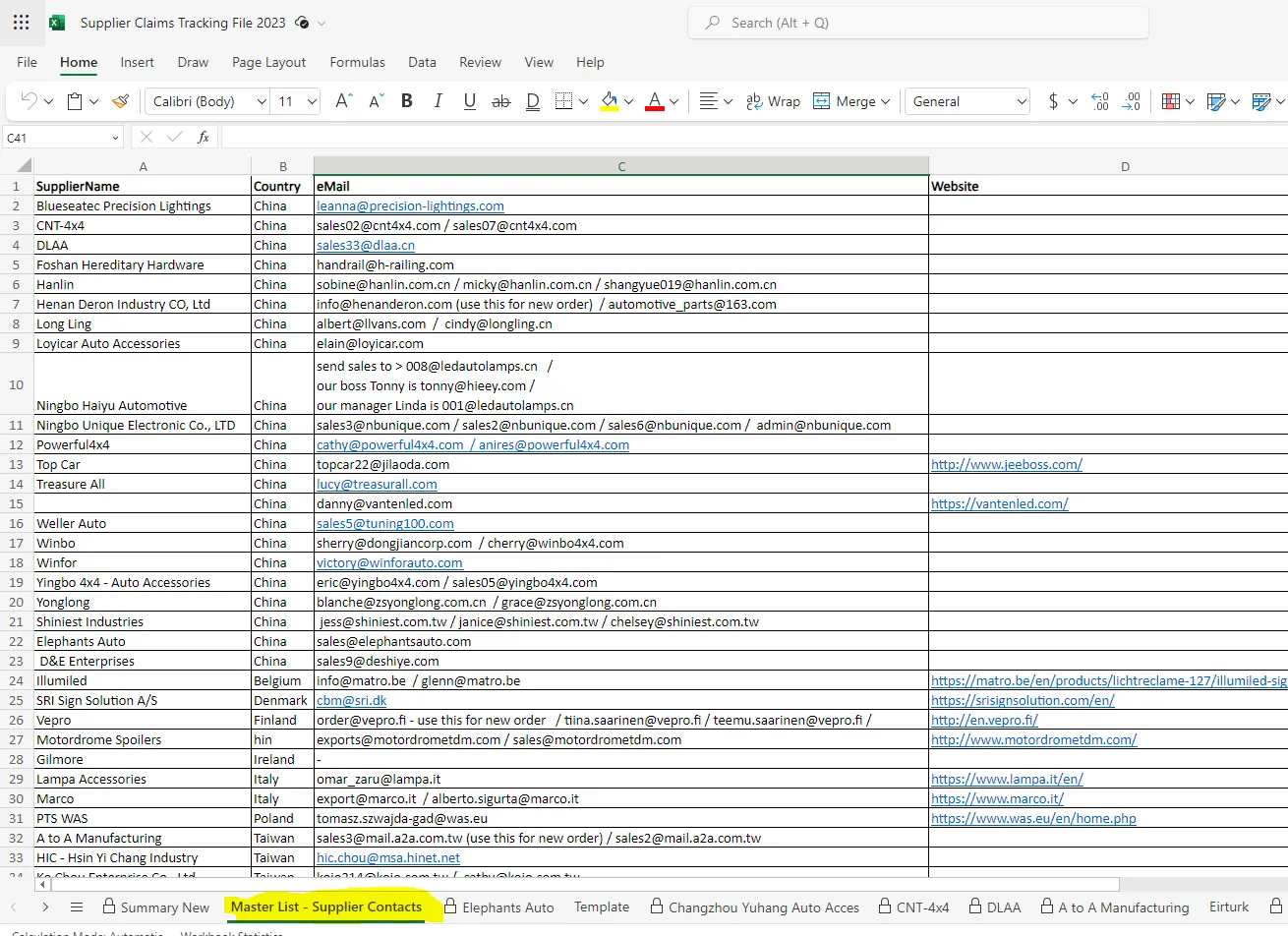1288x936 pixels.
Task: Click the insert function fx icon
Action: coord(204,138)
